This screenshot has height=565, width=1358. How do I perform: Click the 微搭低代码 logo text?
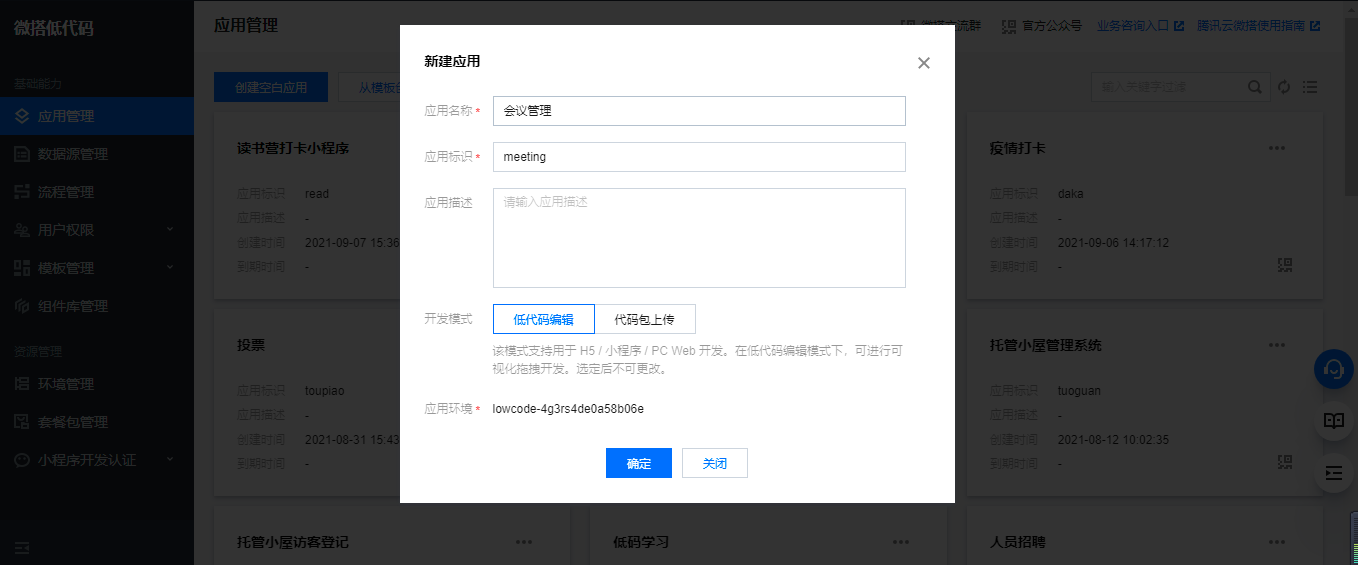tap(54, 28)
